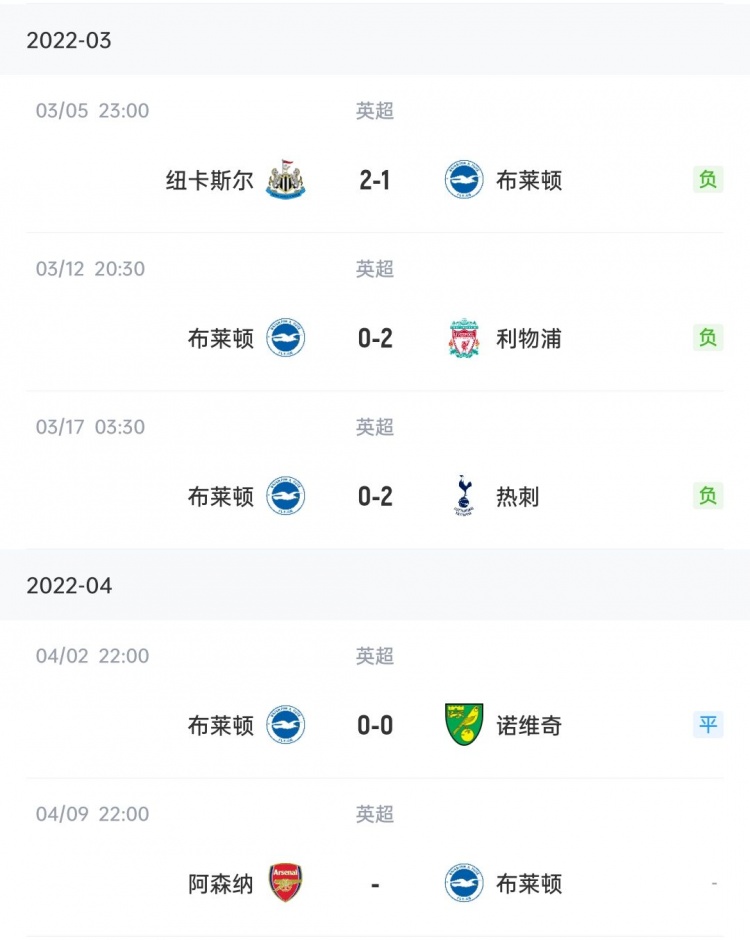
Task: Tap the 2022-04 month header
Action: (375, 585)
